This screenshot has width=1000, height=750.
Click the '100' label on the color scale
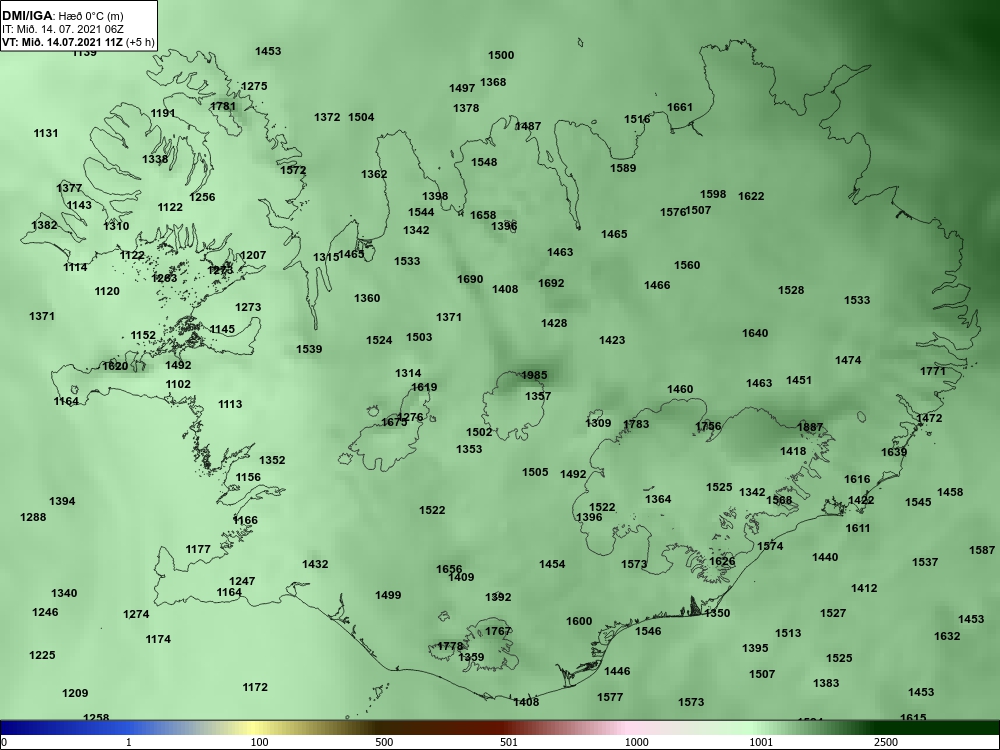tap(259, 742)
